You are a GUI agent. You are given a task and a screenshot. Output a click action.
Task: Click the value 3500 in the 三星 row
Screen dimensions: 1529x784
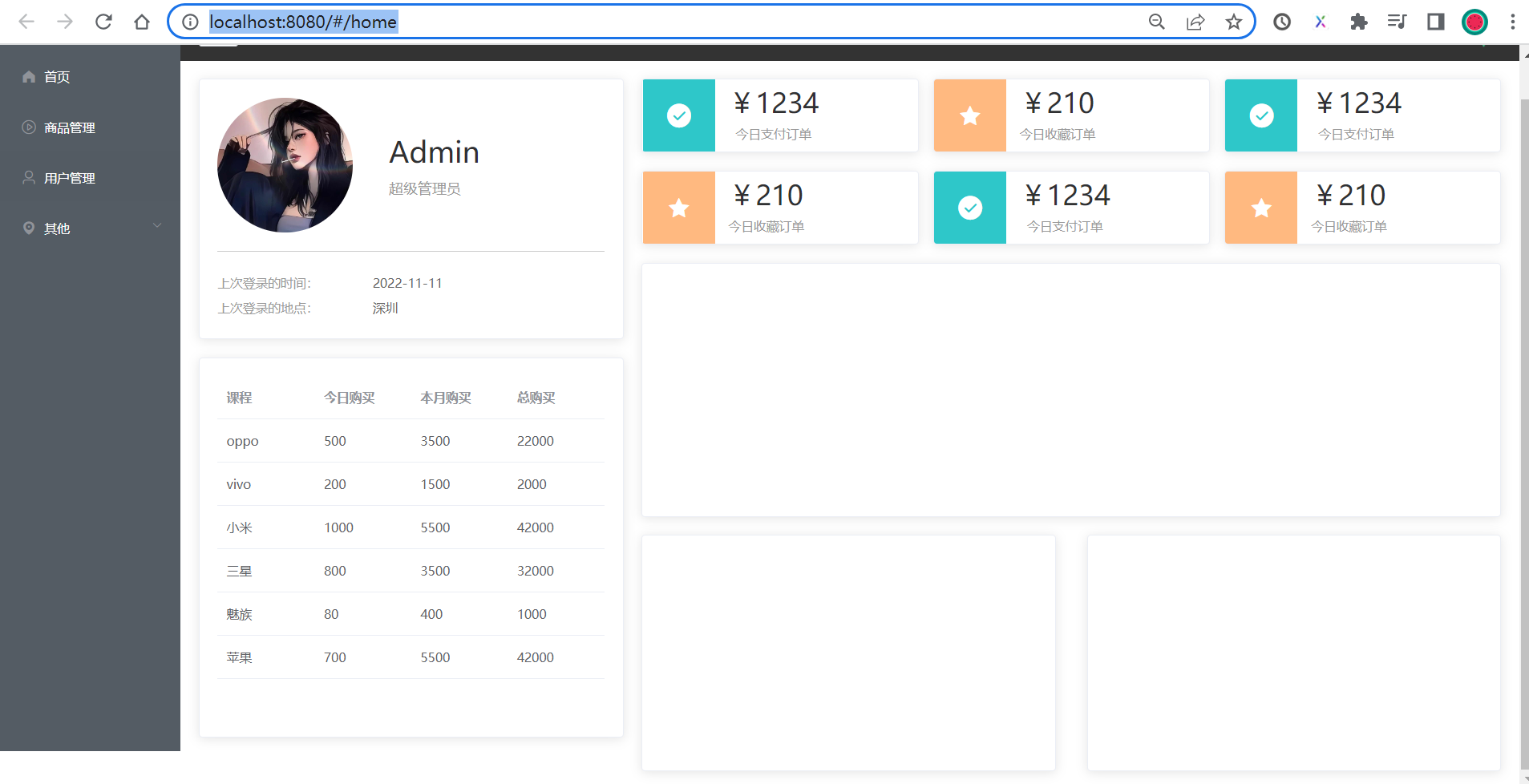[435, 571]
